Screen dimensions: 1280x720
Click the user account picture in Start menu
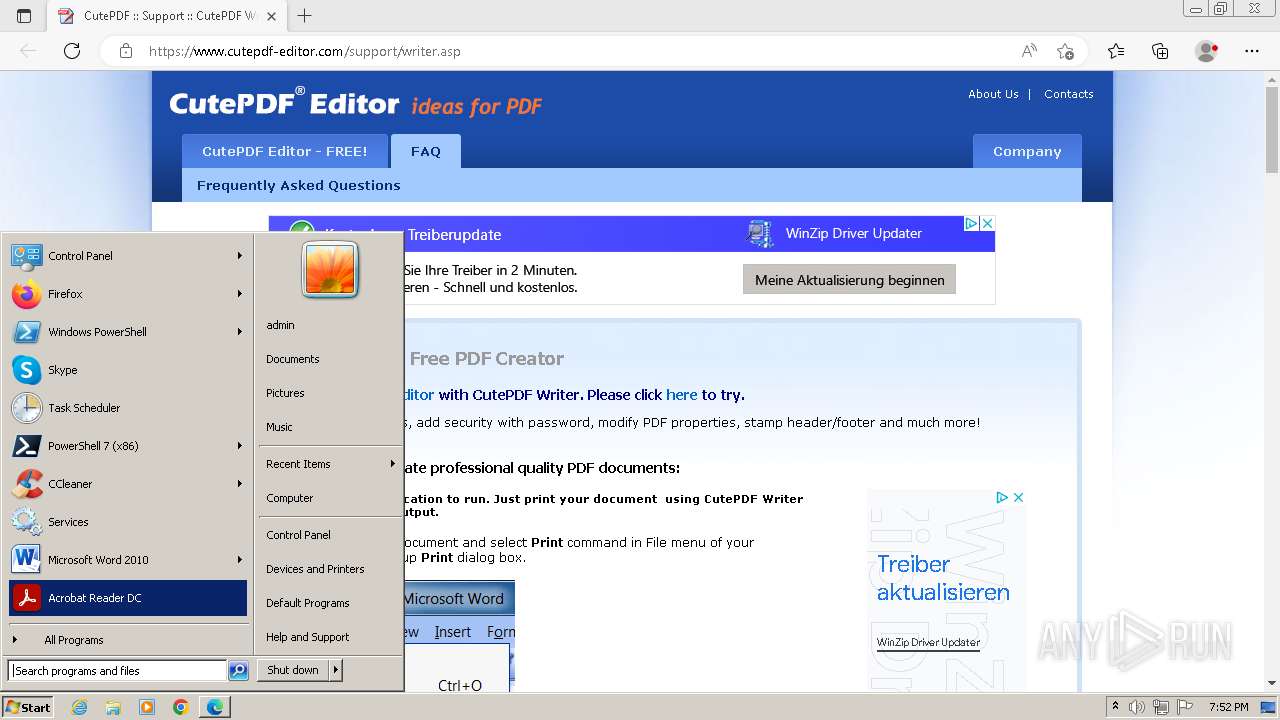pyautogui.click(x=330, y=270)
